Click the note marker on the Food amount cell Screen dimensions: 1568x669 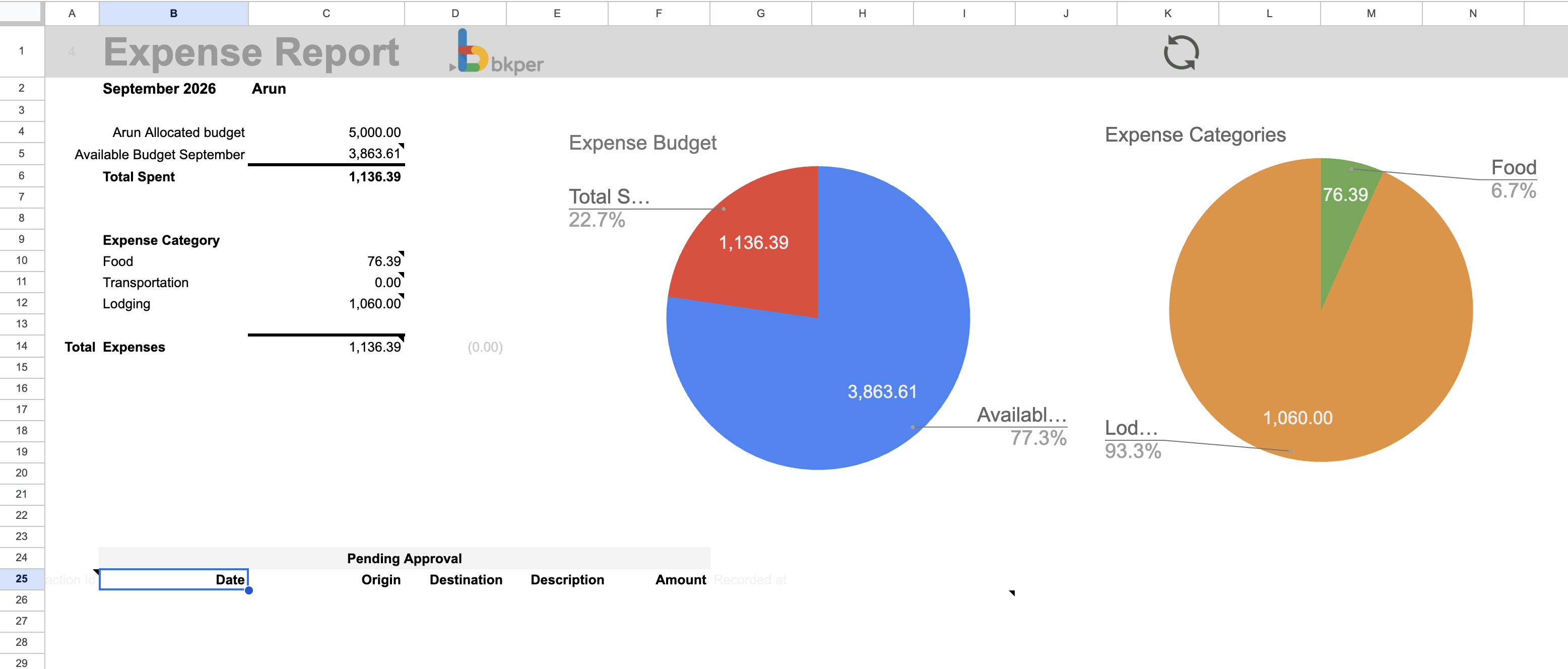click(402, 254)
